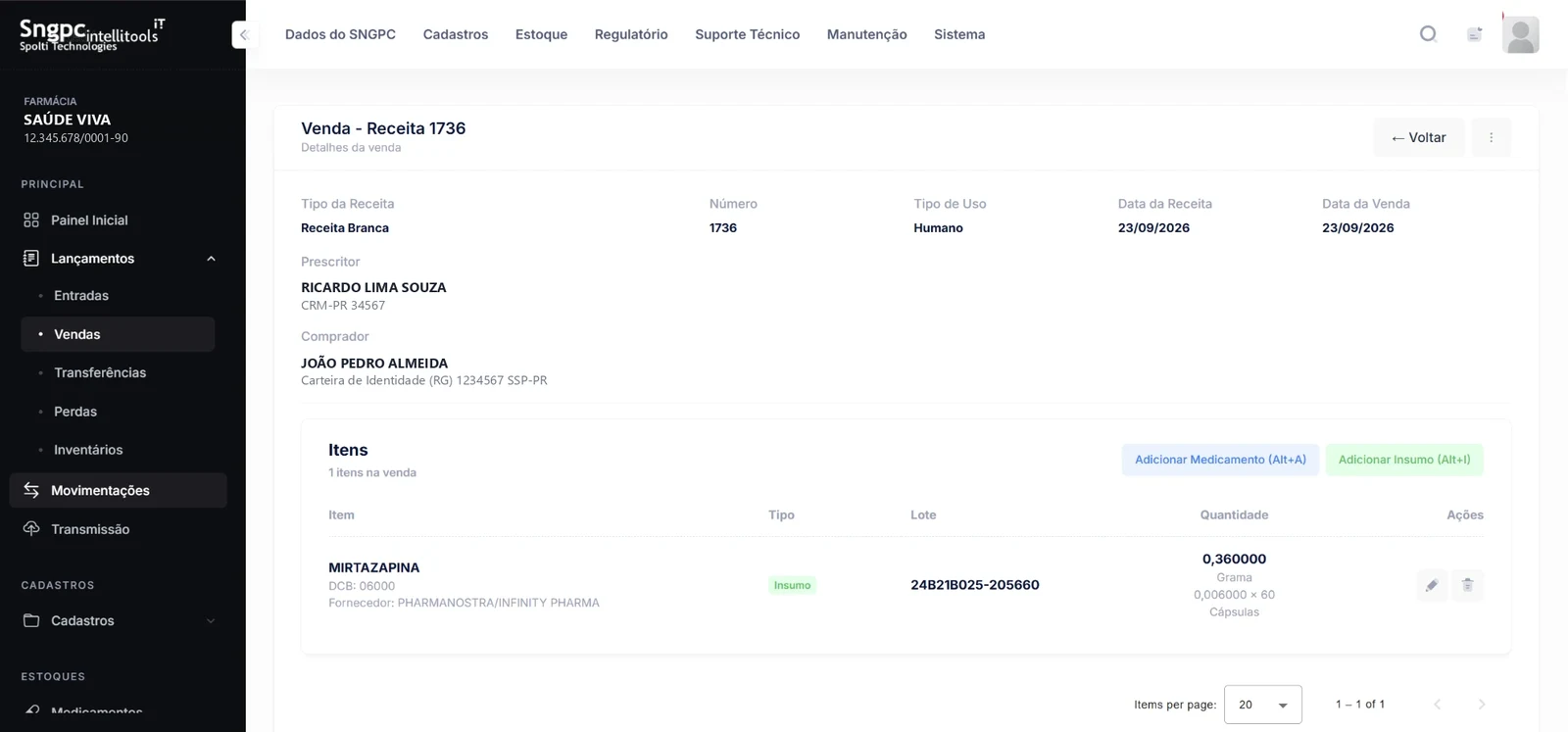Click the Painel Inicial grid icon
The height and width of the screenshot is (732, 1568).
point(31,220)
